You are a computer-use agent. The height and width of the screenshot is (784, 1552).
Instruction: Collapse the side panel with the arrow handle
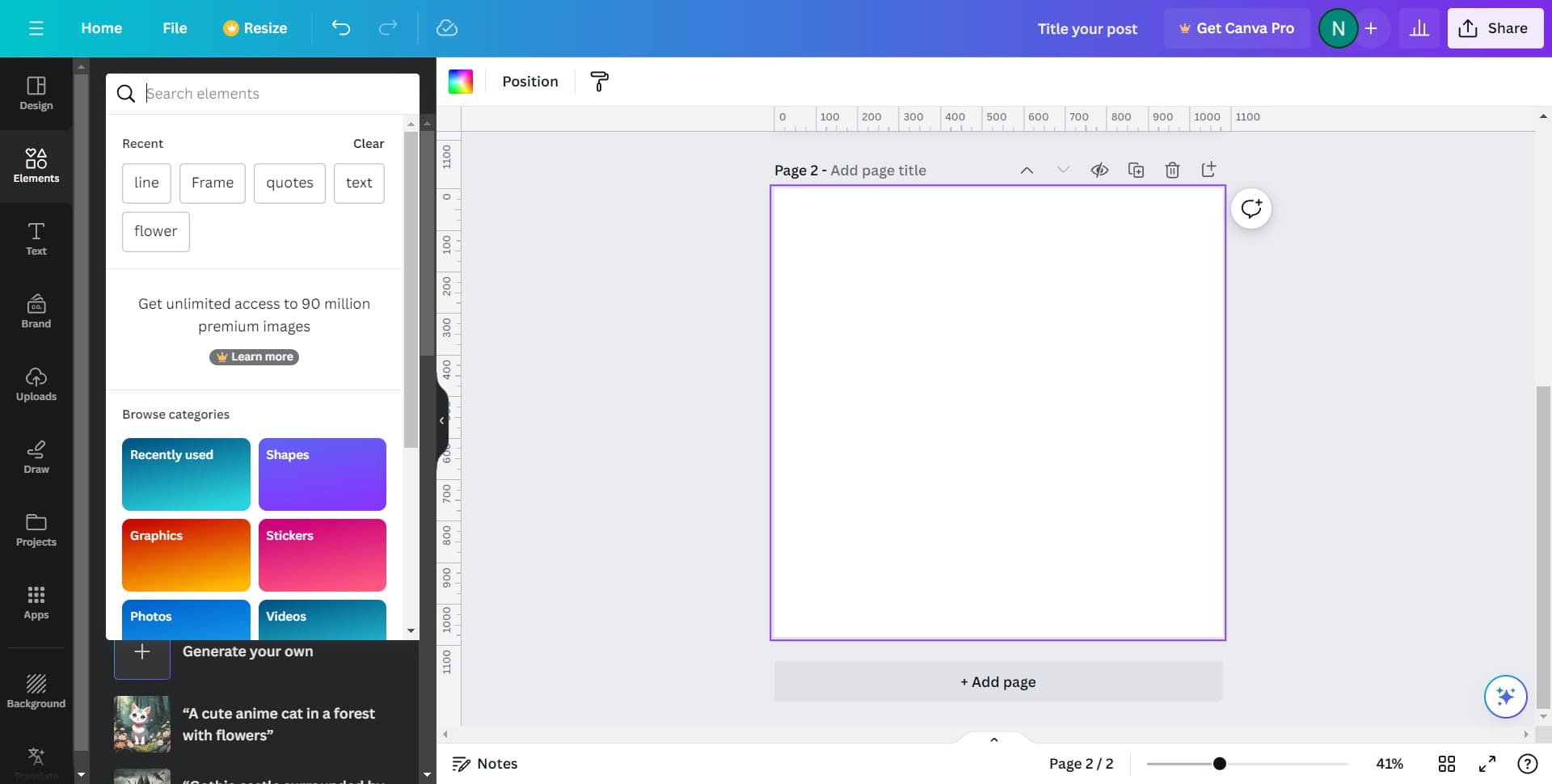[442, 420]
